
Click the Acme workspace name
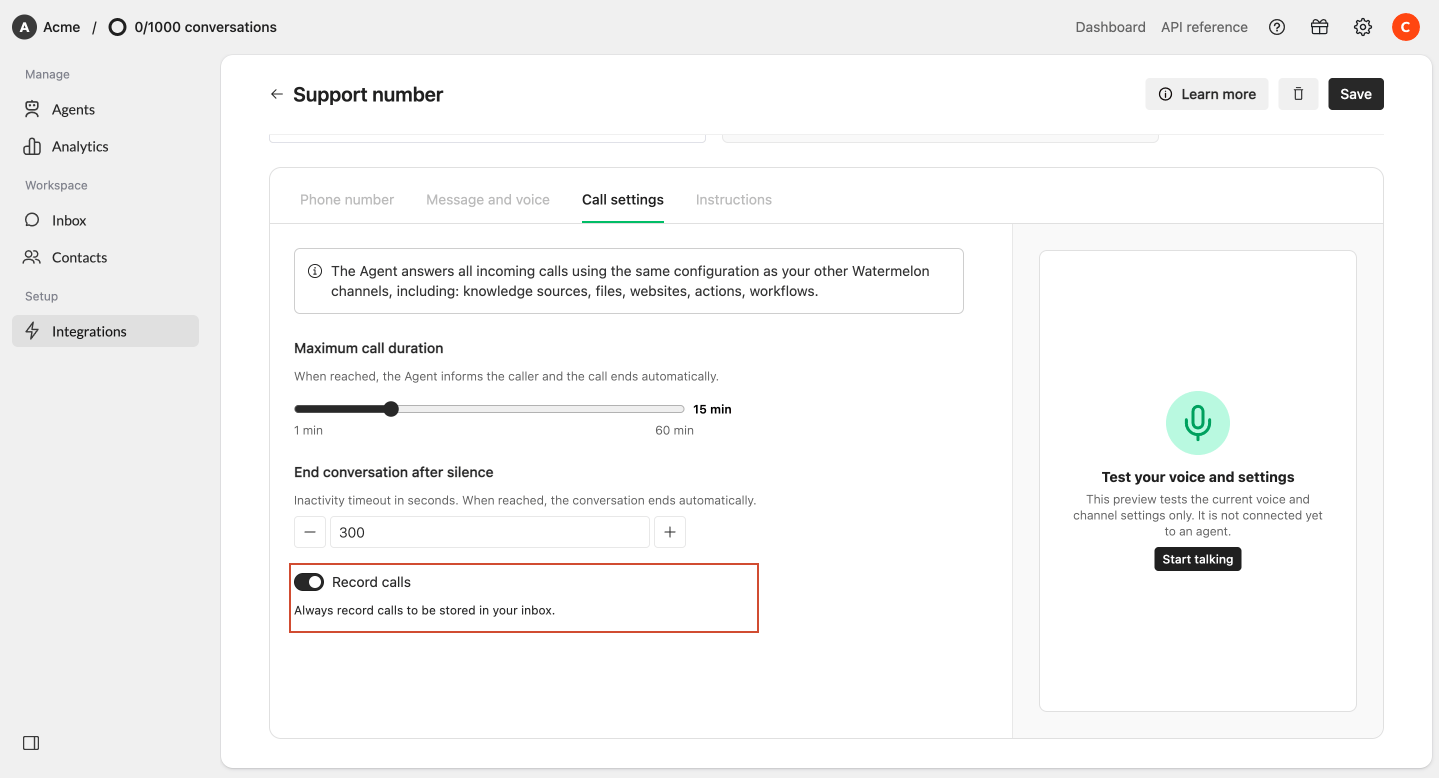(62, 27)
